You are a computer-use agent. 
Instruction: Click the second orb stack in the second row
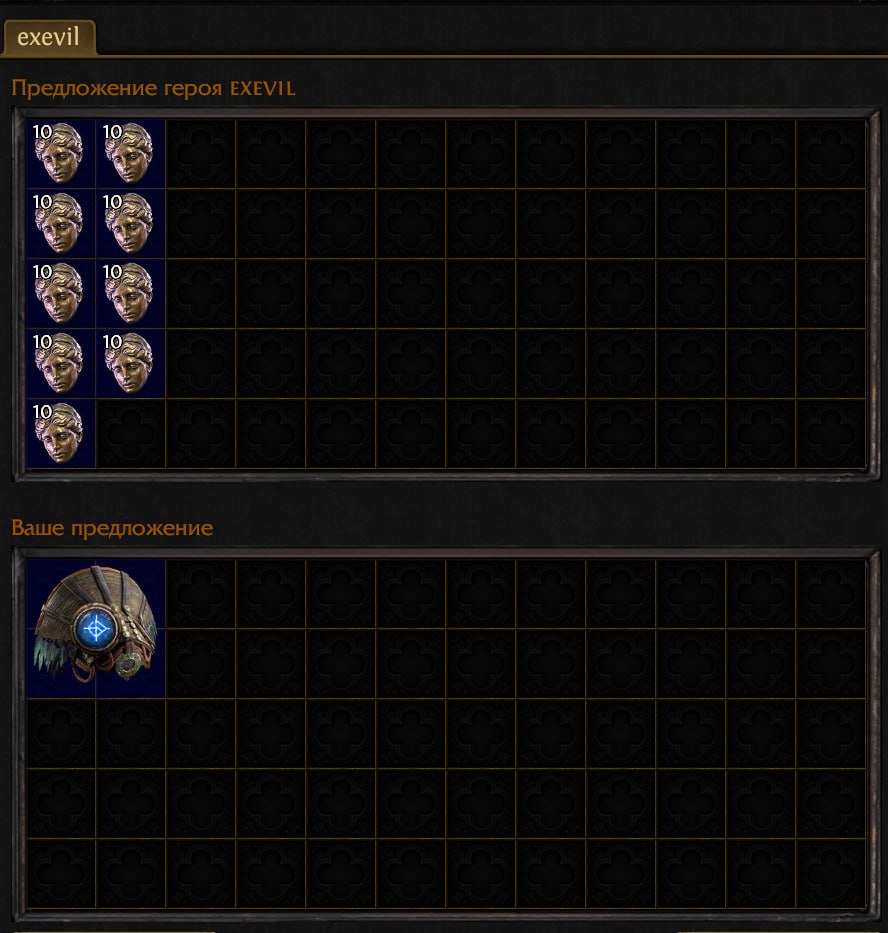[130, 224]
